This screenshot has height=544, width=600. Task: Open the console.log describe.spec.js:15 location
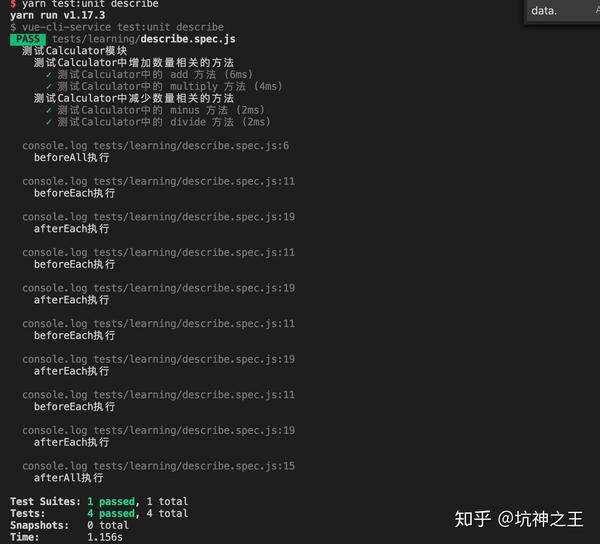[x=158, y=466]
